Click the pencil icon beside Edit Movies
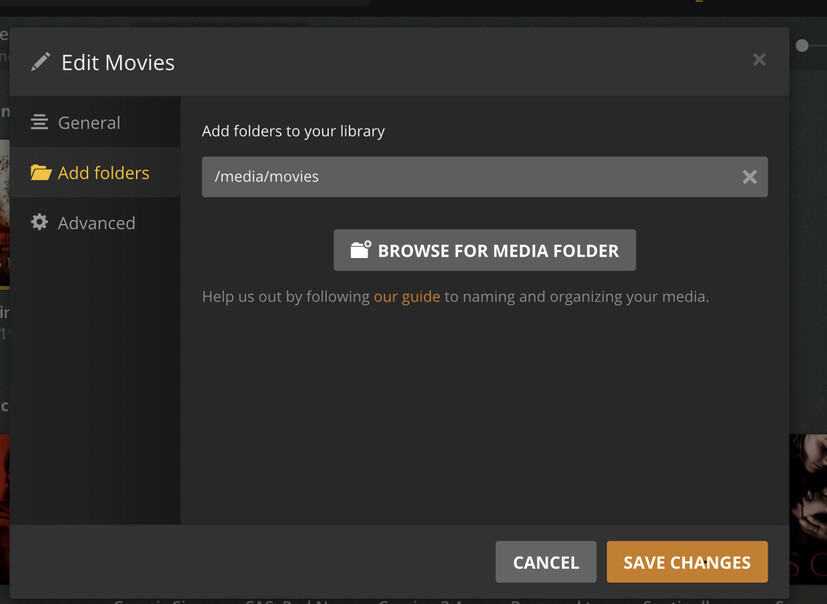Viewport: 827px width, 604px height. point(41,62)
